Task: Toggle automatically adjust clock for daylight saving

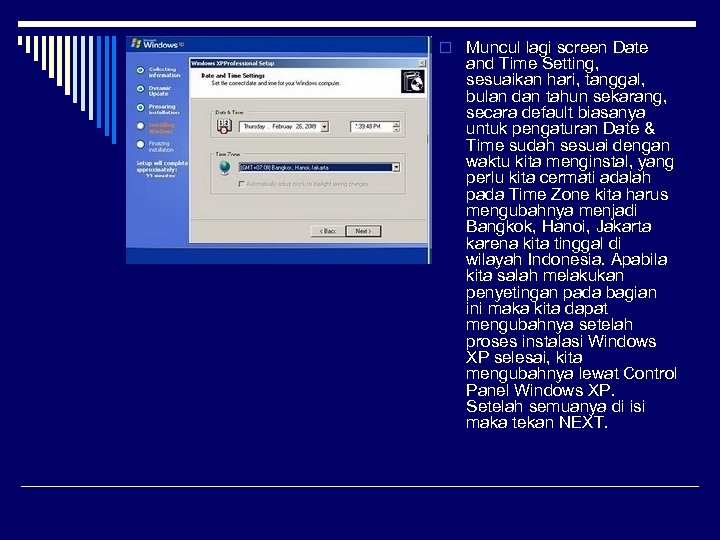Action: [x=242, y=184]
